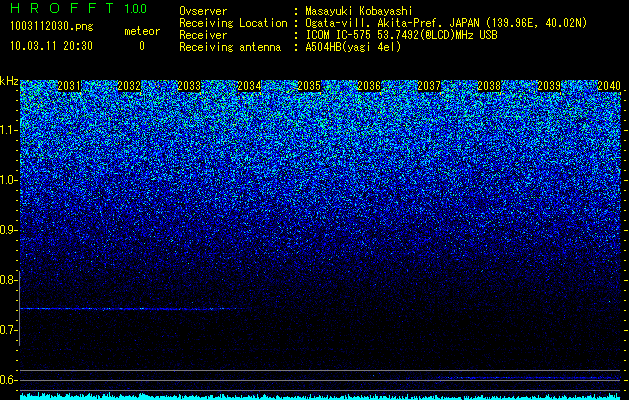Click the 0.8 kHz axis label
This screenshot has height=400, width=629.
[8, 280]
